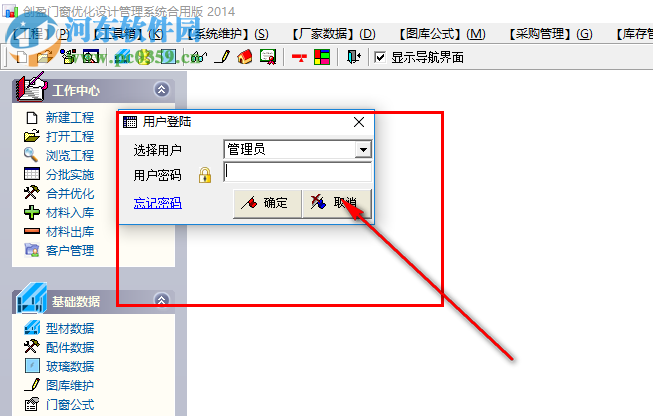Click the 确定 button in login dialog
The image size is (653, 416).
coord(267,203)
